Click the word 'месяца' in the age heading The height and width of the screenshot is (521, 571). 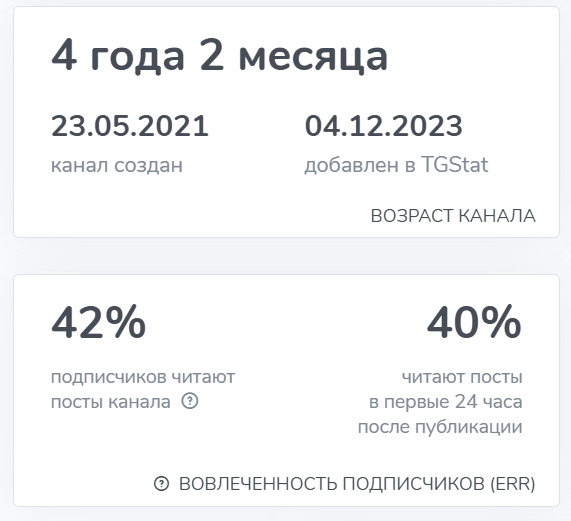point(313,58)
